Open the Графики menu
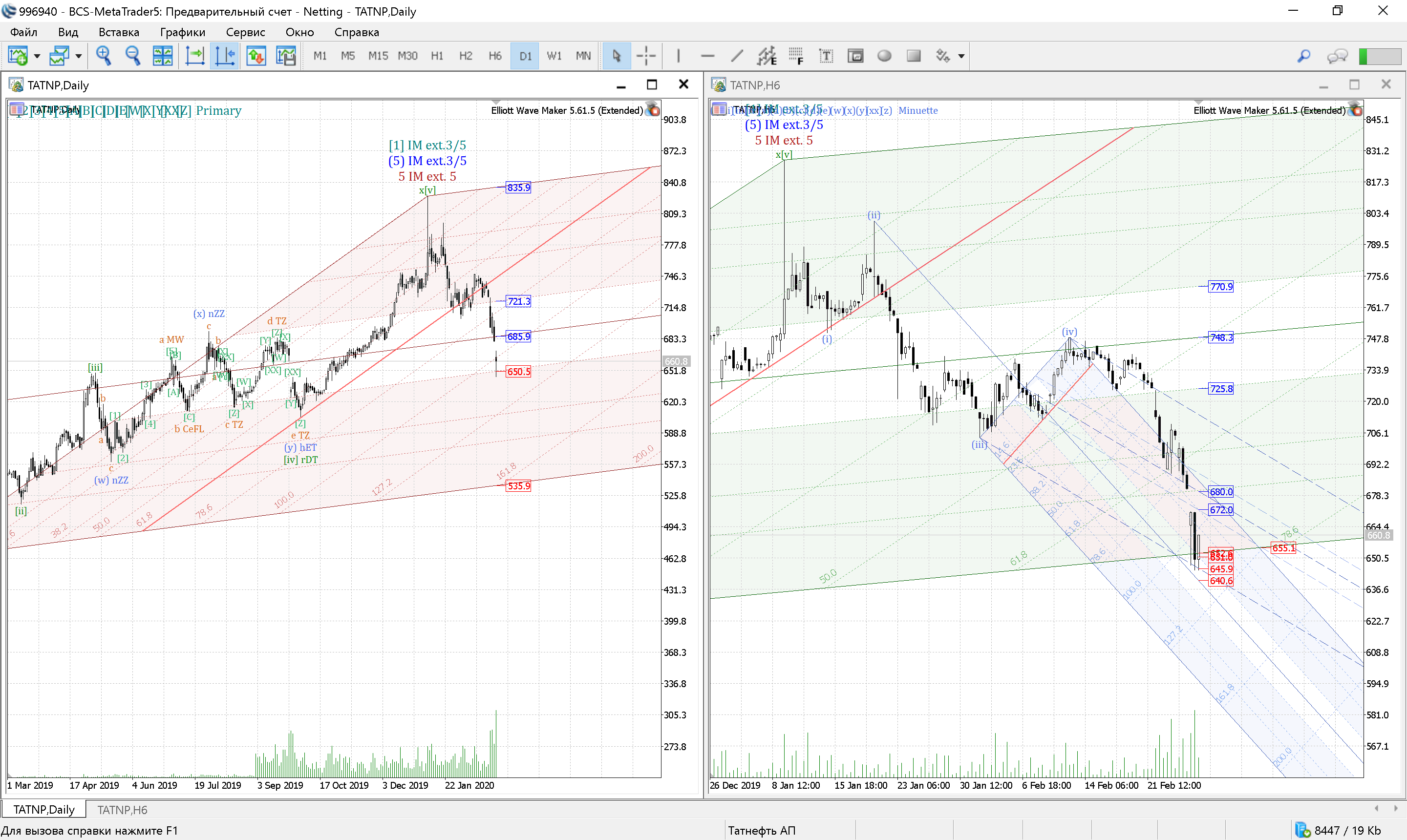The image size is (1407, 840). (x=182, y=32)
